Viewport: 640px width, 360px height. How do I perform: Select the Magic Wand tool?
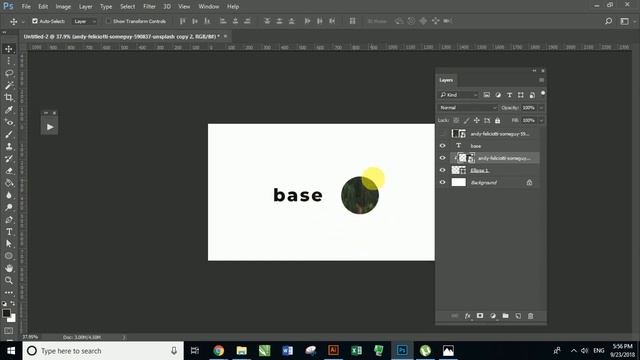[9, 85]
